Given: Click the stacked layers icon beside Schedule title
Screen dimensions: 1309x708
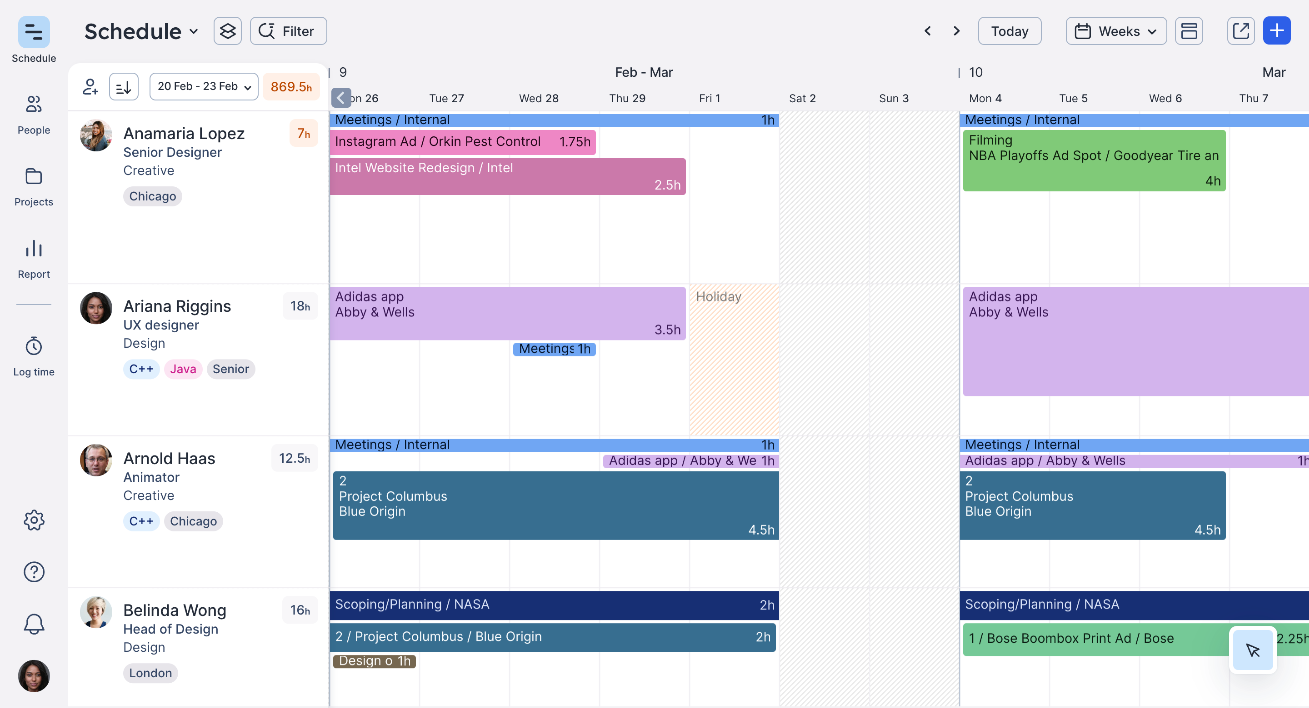Looking at the screenshot, I should [x=227, y=31].
